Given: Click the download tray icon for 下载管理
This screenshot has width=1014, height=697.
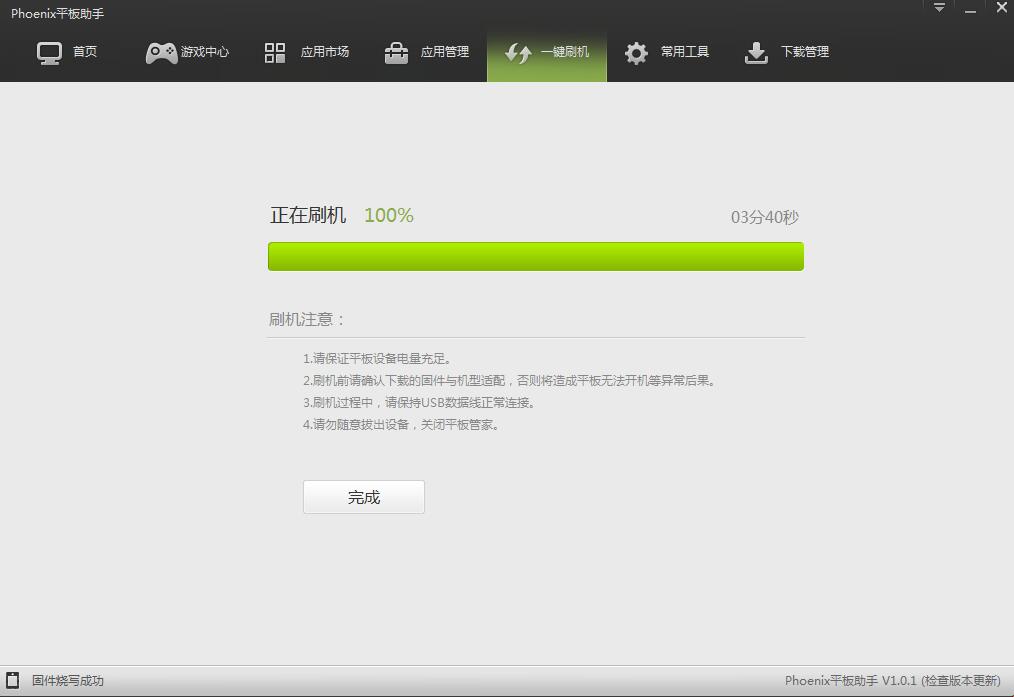Looking at the screenshot, I should 756,53.
